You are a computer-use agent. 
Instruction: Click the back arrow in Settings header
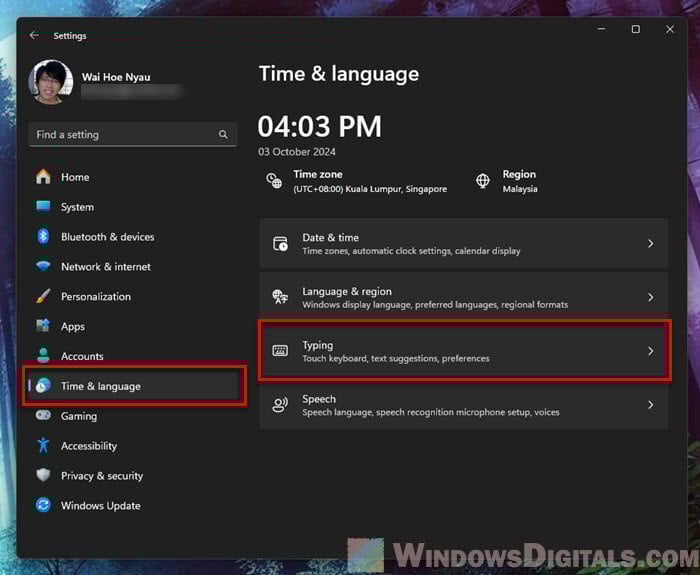34,35
